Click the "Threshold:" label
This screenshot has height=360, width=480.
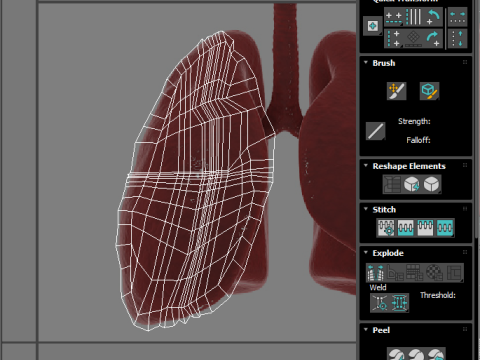point(438,295)
